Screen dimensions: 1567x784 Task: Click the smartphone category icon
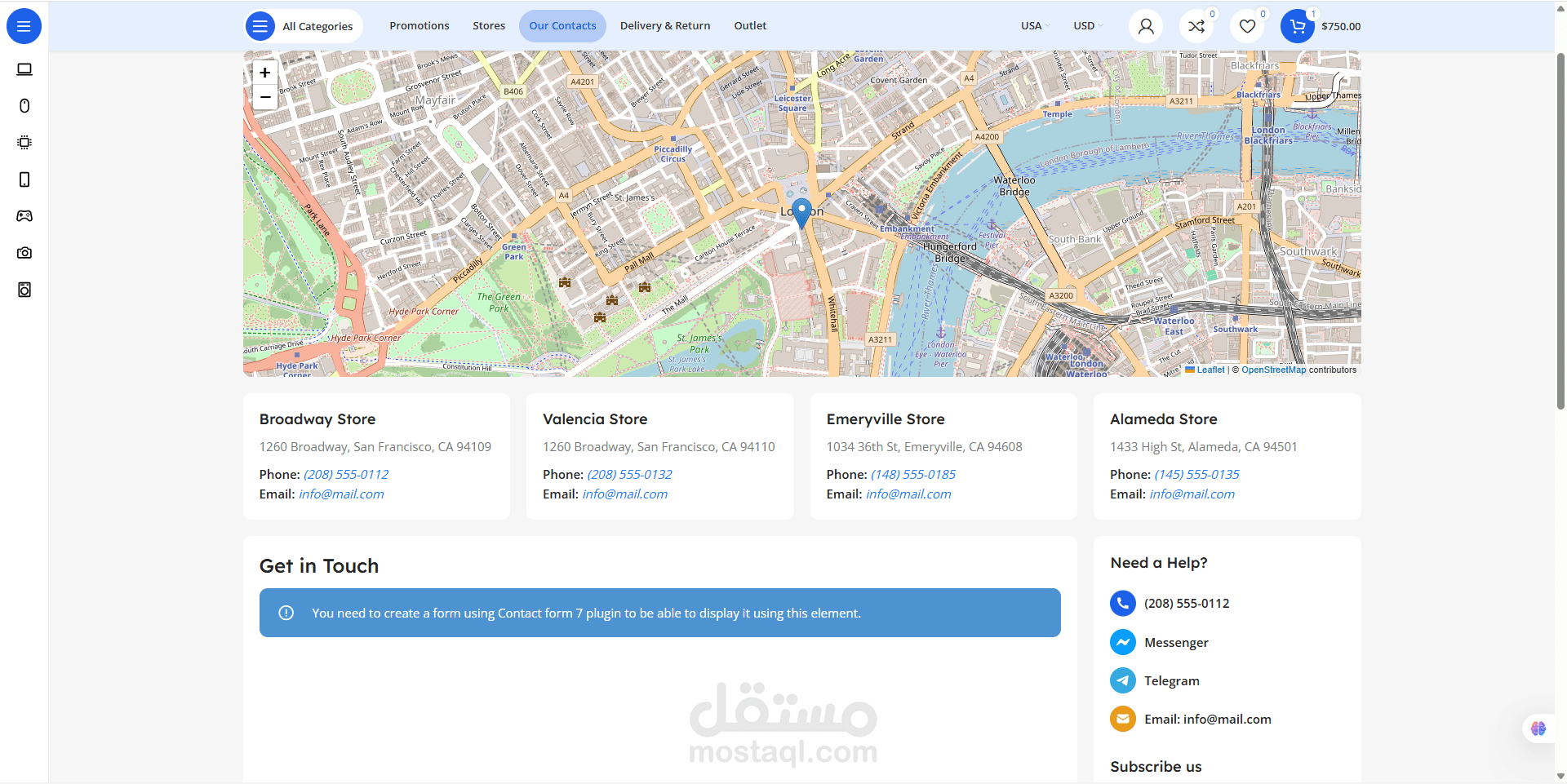click(x=24, y=179)
